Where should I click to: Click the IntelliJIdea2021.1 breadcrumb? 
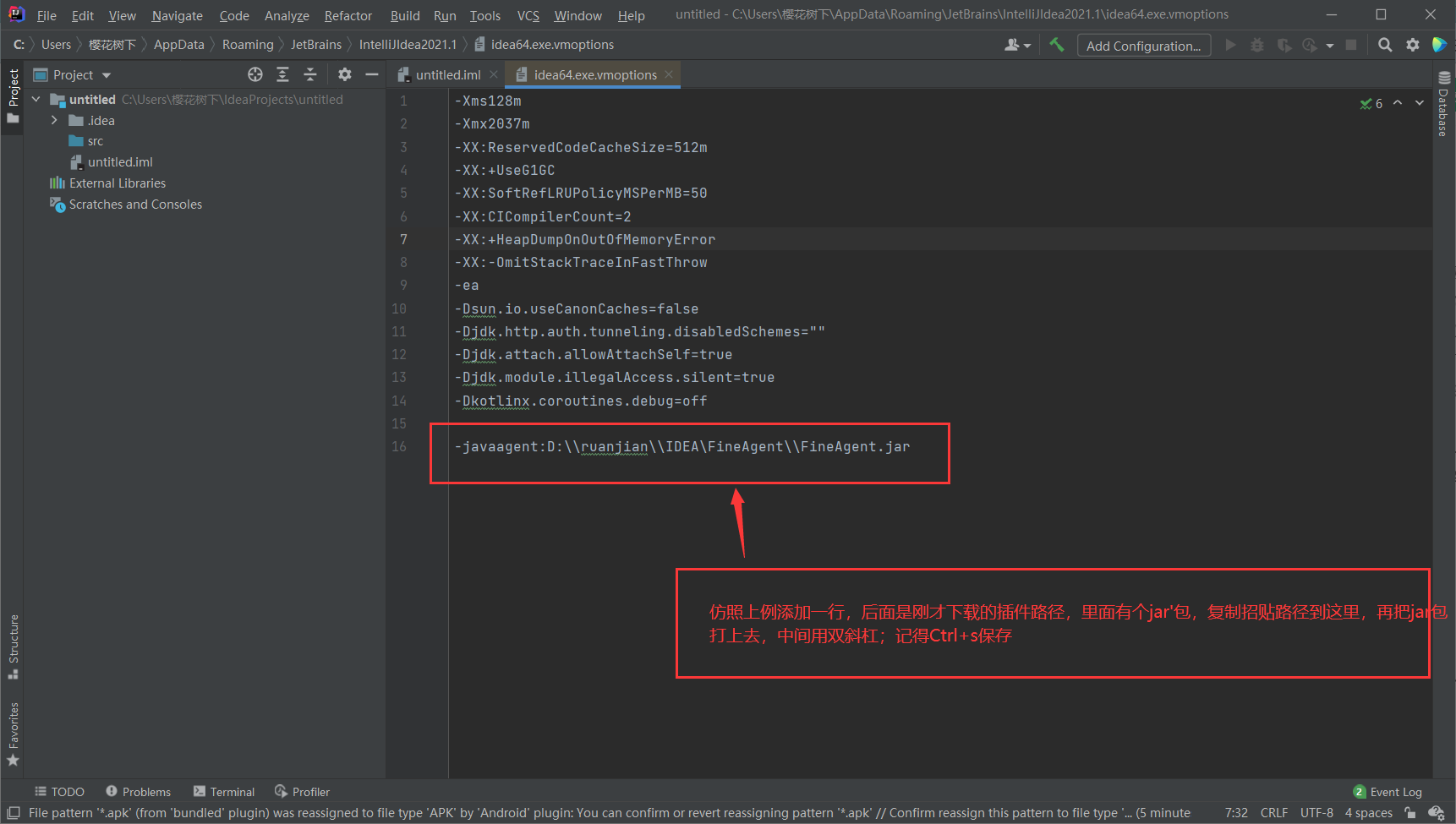(408, 45)
